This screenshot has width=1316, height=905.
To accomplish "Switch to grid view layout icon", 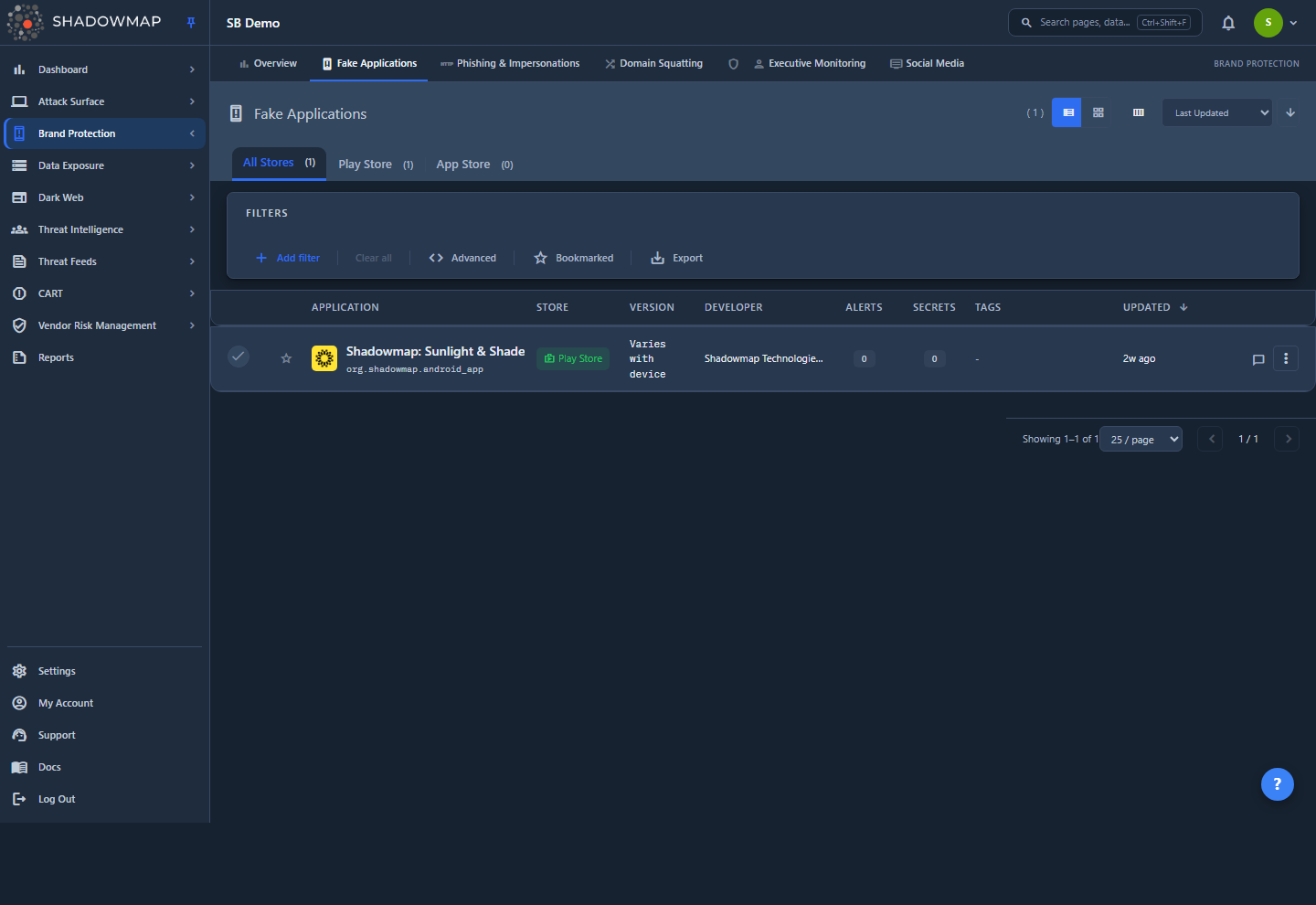I will pyautogui.click(x=1098, y=112).
